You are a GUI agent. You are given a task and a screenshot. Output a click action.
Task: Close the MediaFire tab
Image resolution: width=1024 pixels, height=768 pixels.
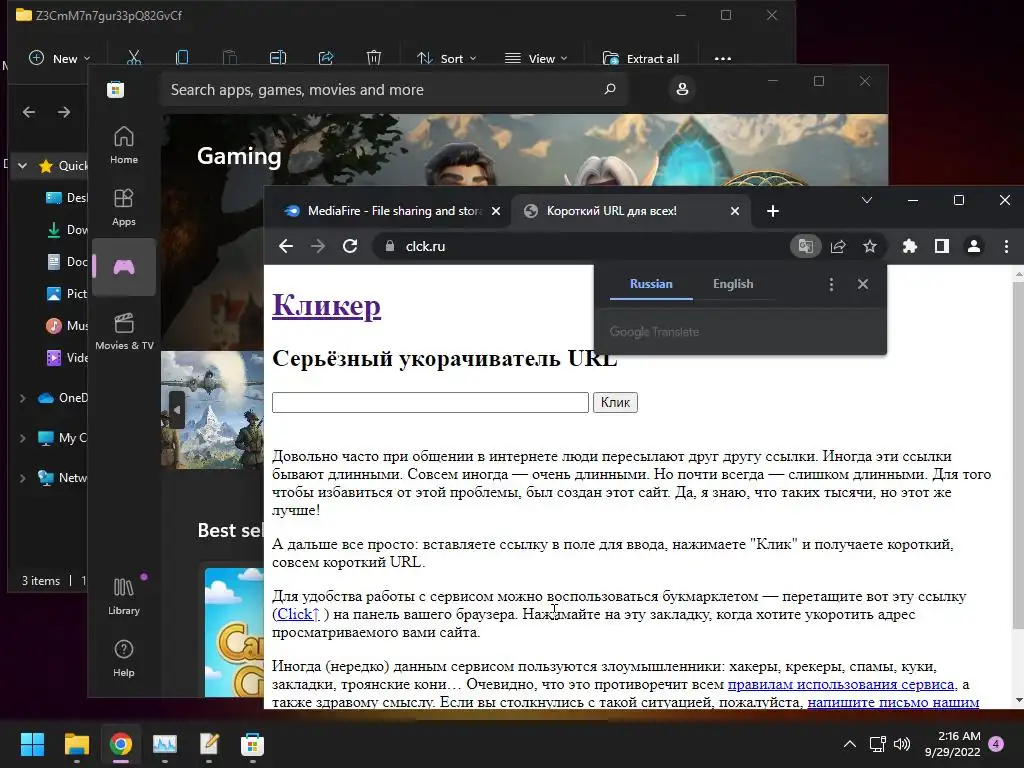pos(496,211)
